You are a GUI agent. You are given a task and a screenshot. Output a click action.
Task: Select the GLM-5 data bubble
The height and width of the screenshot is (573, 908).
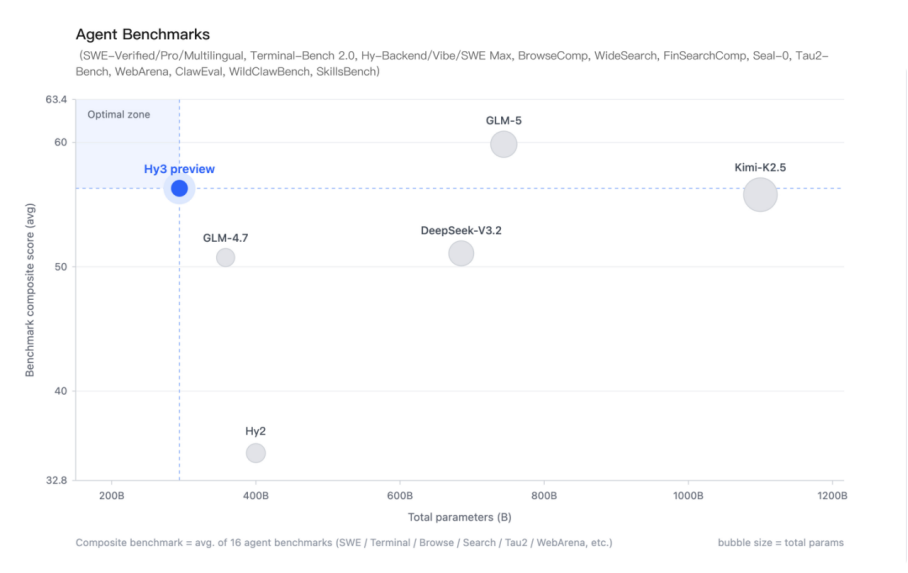pyautogui.click(x=504, y=144)
